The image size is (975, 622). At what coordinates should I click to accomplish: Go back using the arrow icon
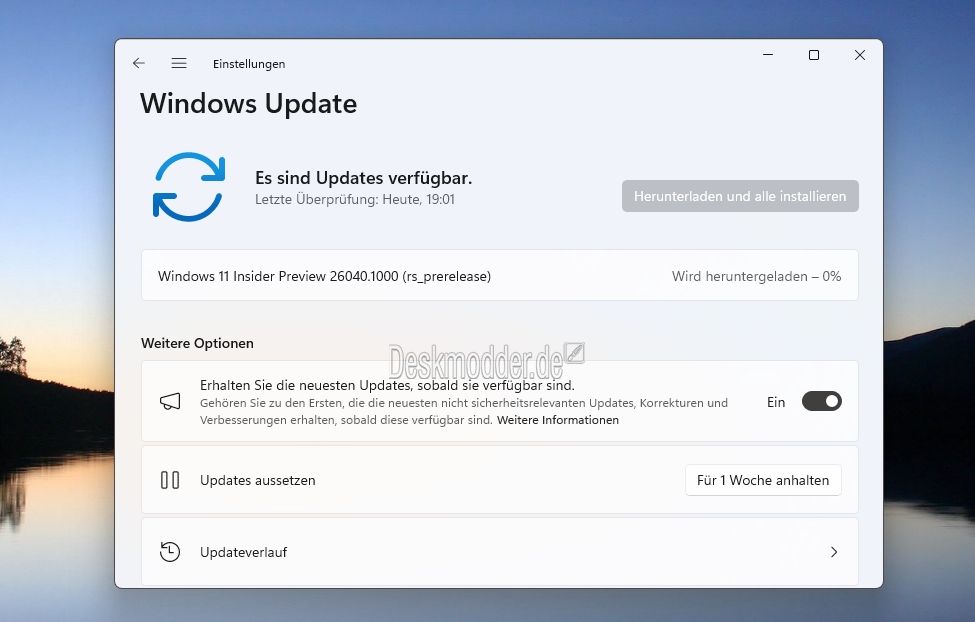pos(139,63)
